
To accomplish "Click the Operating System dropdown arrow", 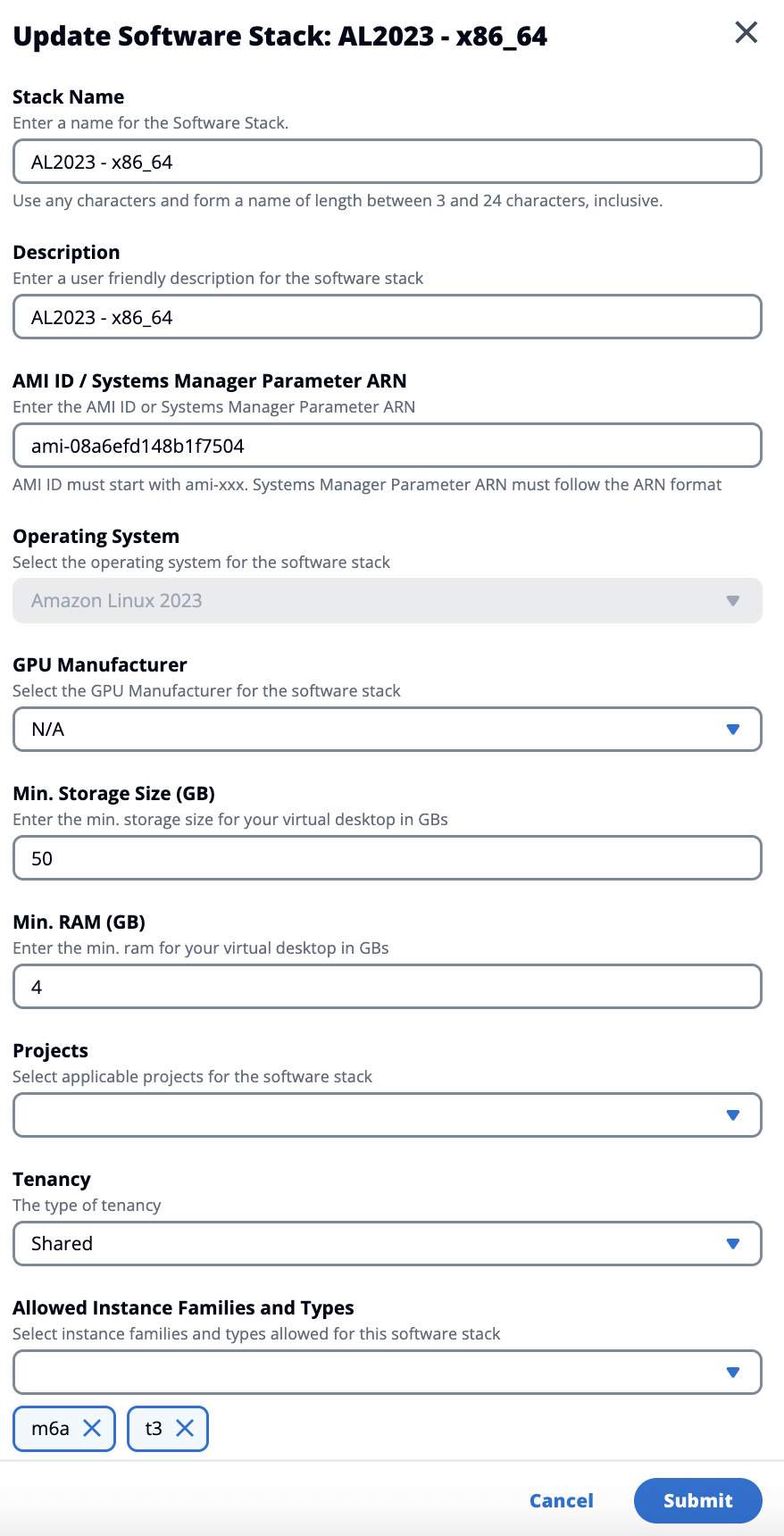I will pyautogui.click(x=733, y=601).
